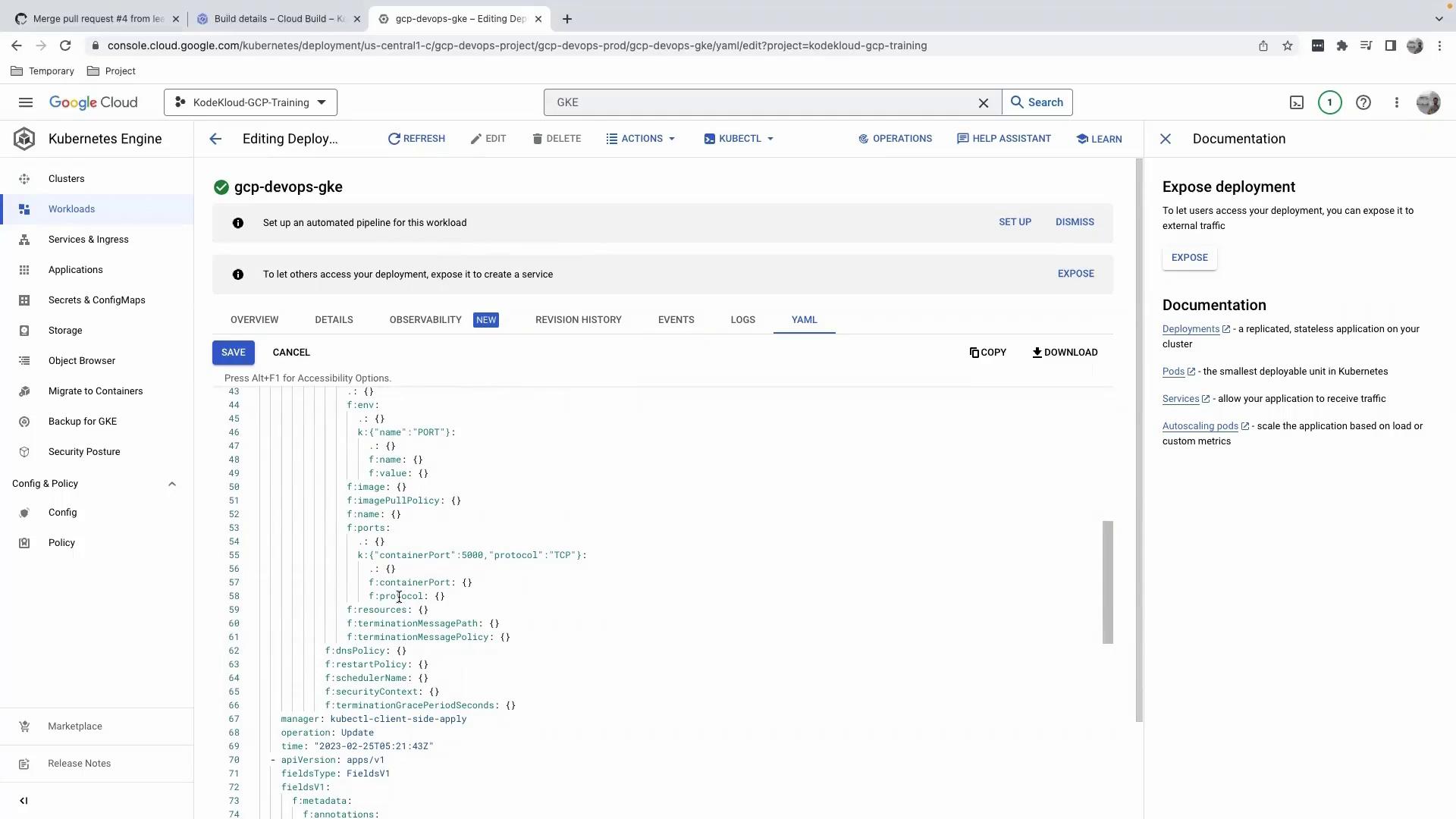Open the Autoscaling pods documentation link
Screen dimensions: 1456x819
tap(1200, 426)
